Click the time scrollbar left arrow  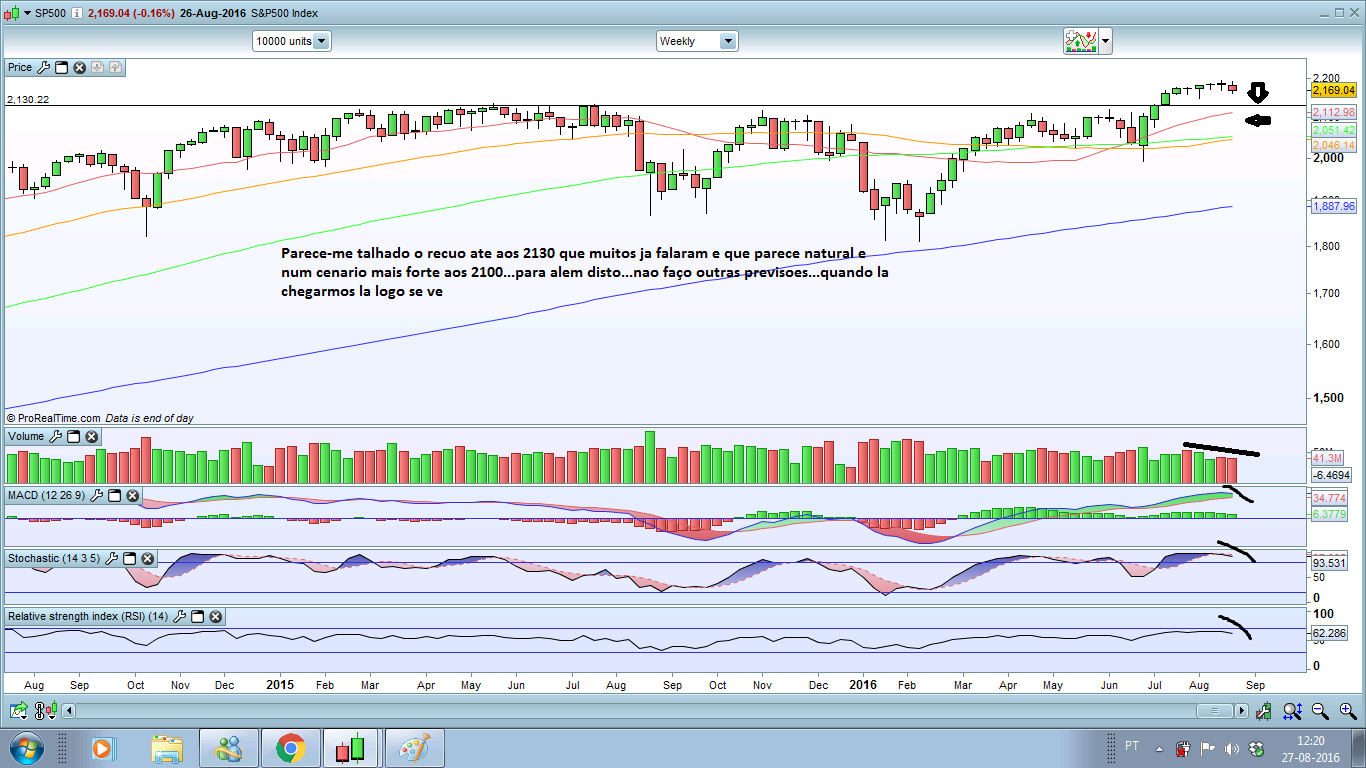pyautogui.click(x=69, y=711)
